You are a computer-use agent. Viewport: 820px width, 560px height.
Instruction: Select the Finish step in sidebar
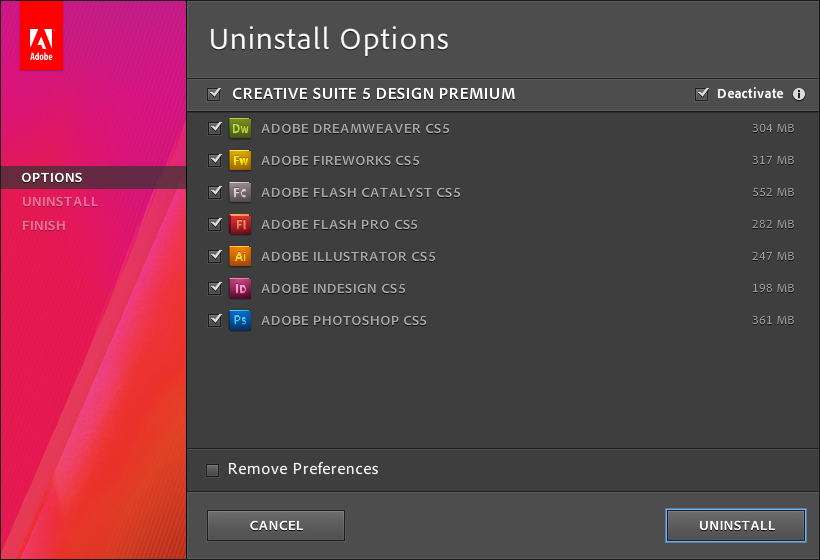[44, 225]
